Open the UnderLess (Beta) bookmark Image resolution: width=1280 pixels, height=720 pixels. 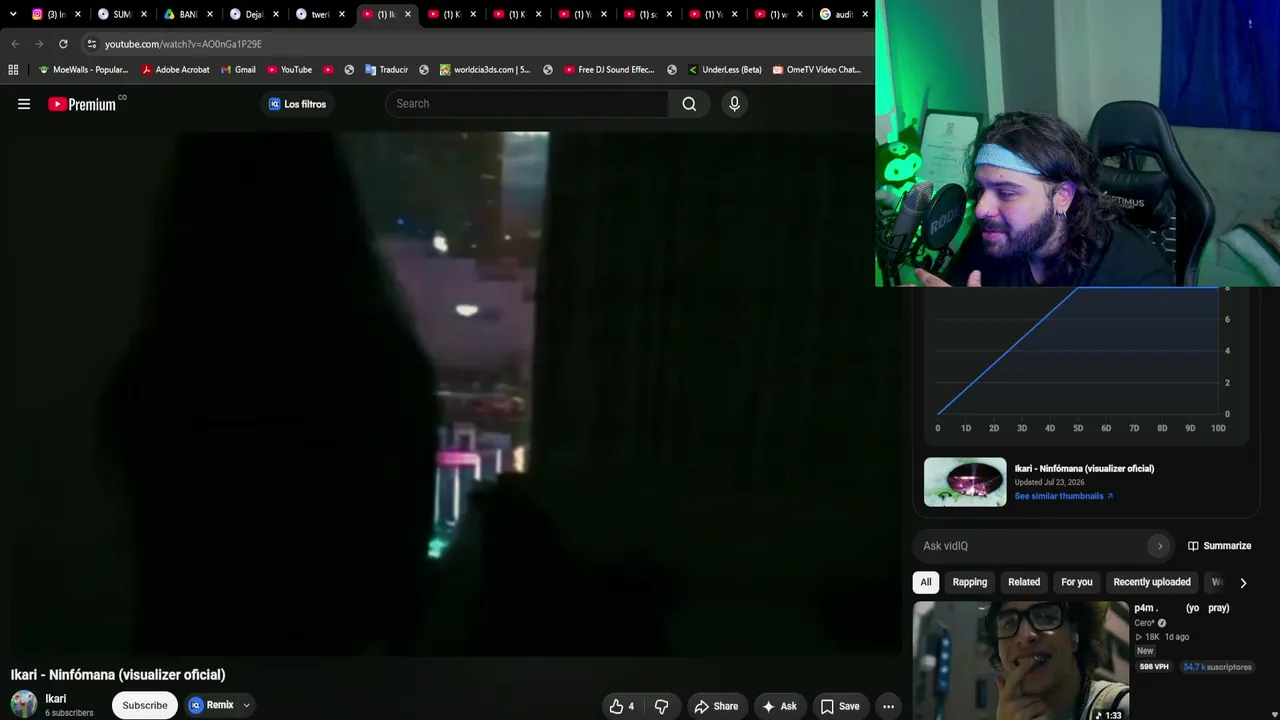coord(725,70)
